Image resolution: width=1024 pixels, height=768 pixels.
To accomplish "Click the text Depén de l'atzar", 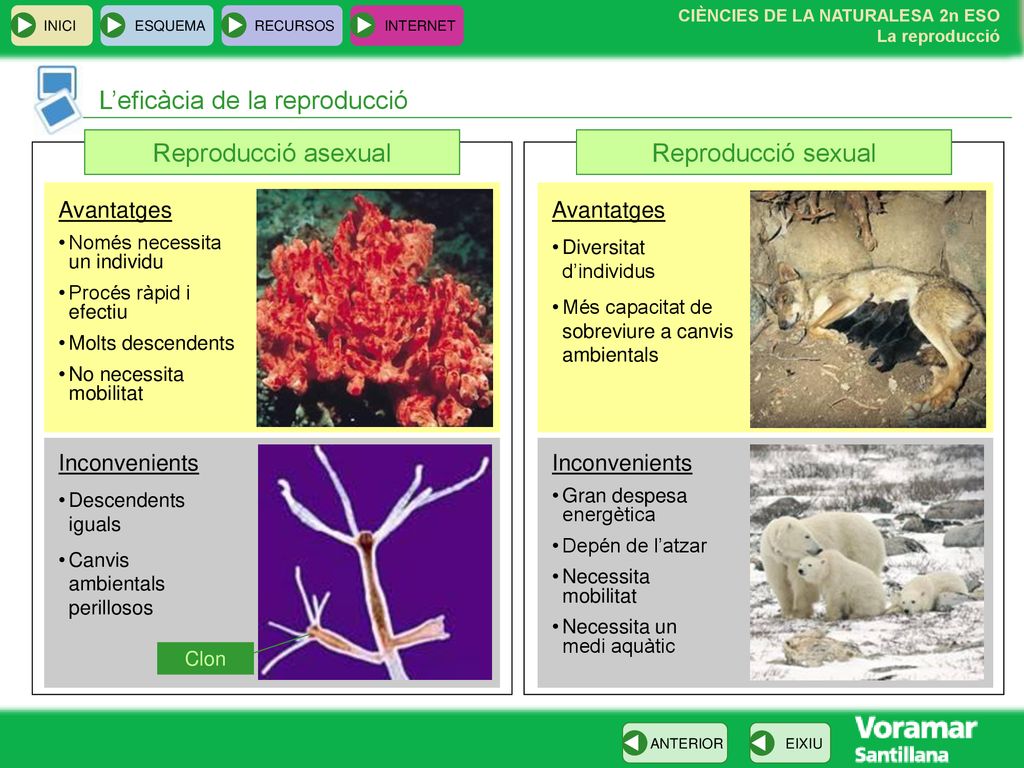I will pos(634,545).
